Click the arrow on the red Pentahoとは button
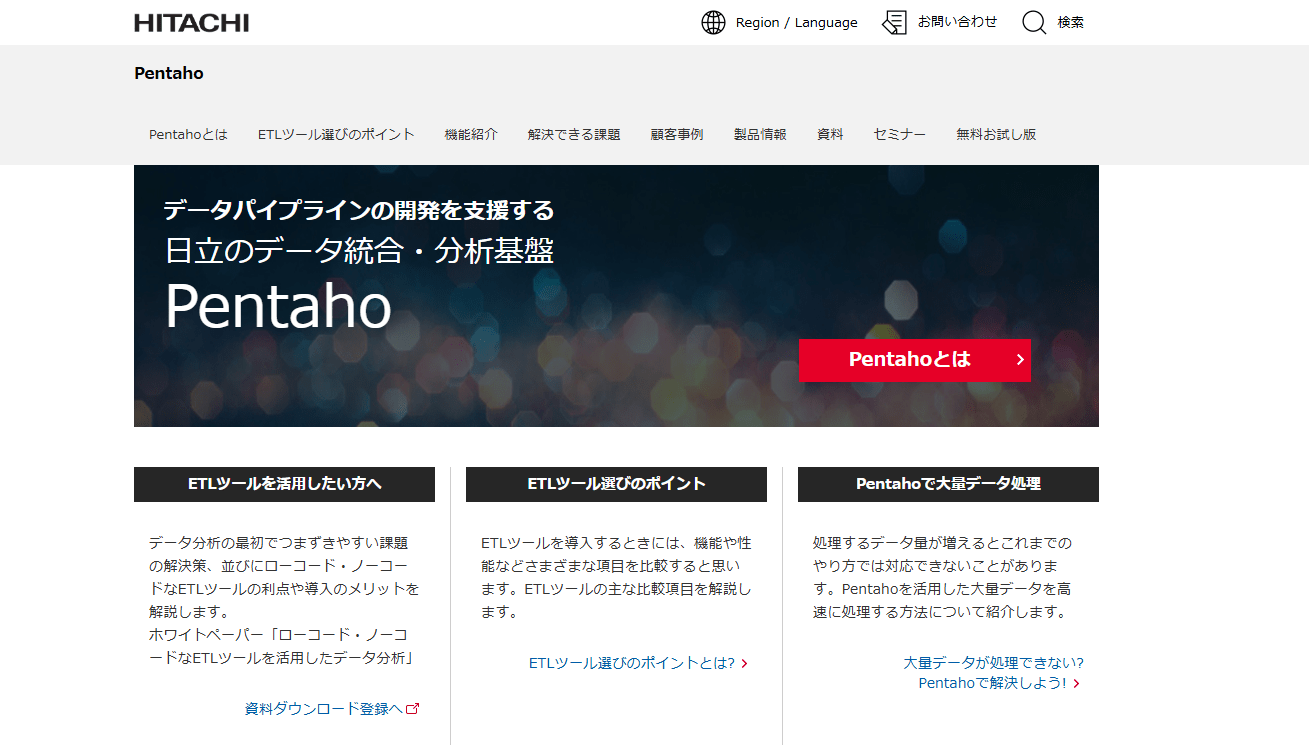This screenshot has width=1309, height=748. point(1019,360)
